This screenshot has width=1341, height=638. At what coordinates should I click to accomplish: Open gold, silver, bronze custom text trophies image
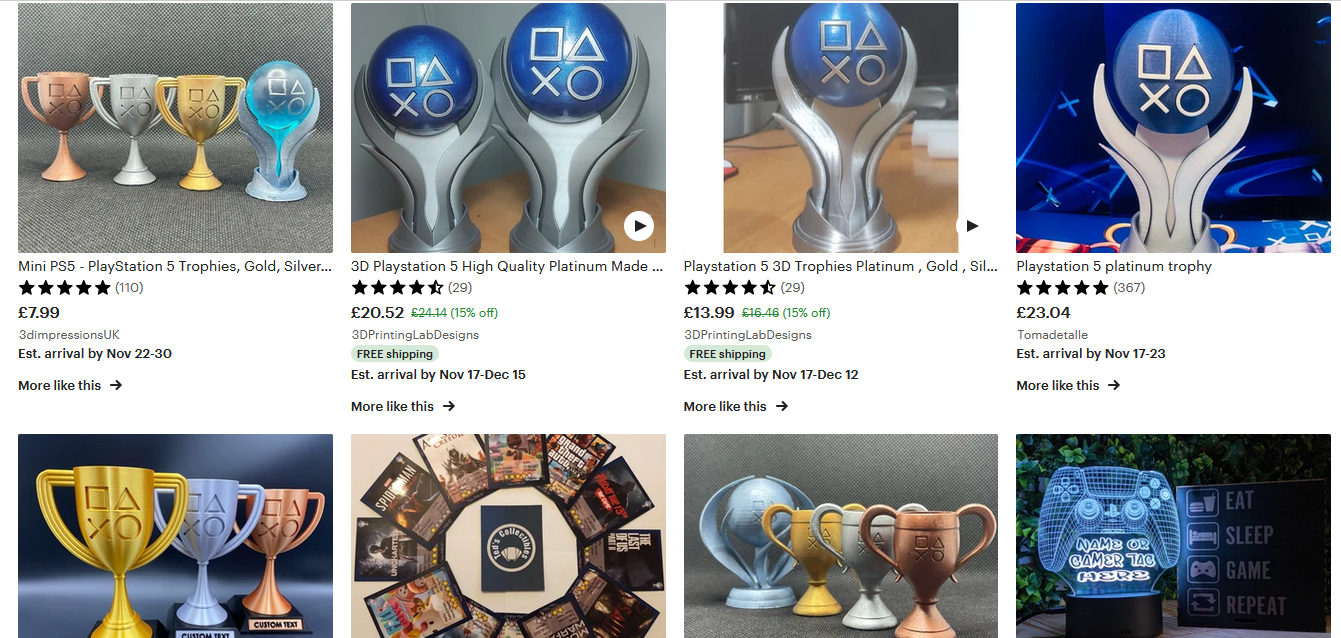[175, 536]
